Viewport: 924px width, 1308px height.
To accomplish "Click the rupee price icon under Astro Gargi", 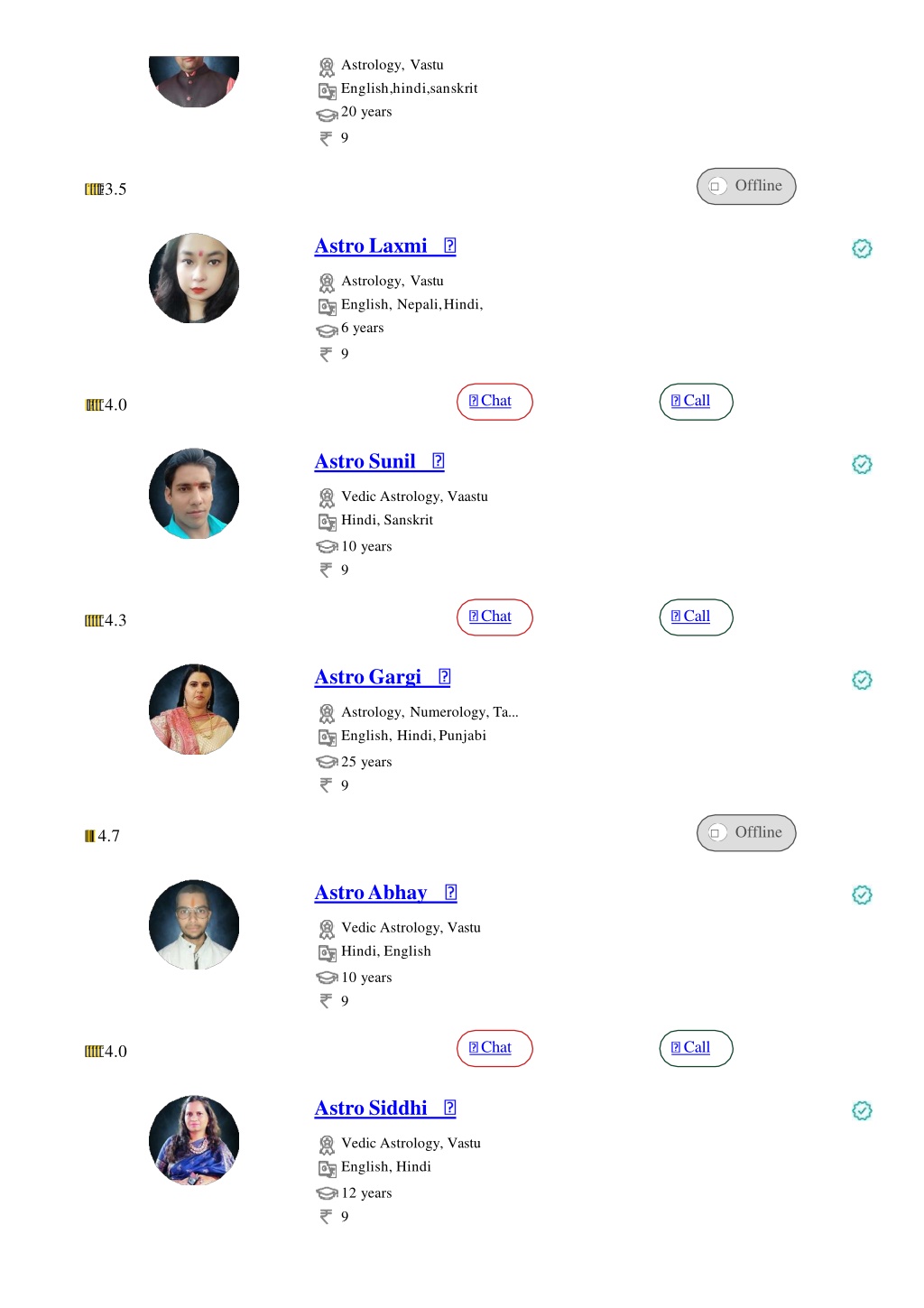I will tap(326, 785).
